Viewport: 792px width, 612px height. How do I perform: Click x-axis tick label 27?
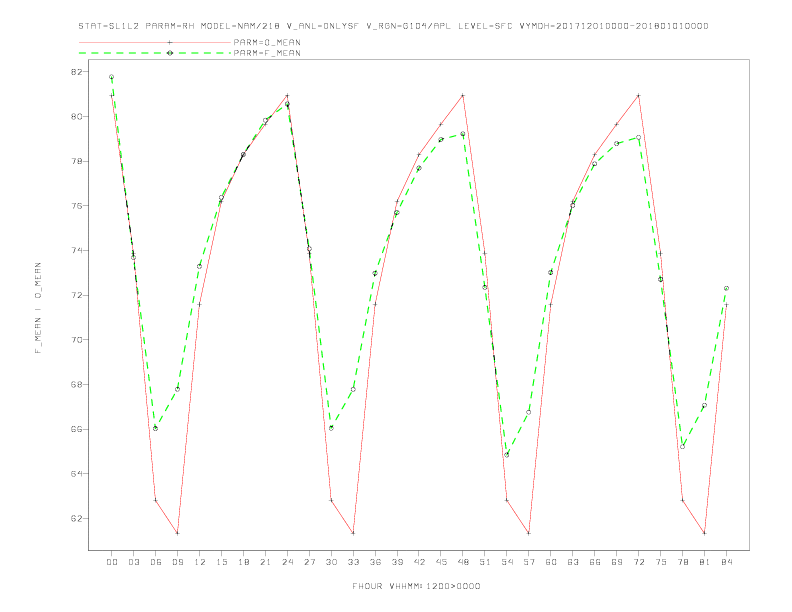click(x=309, y=562)
